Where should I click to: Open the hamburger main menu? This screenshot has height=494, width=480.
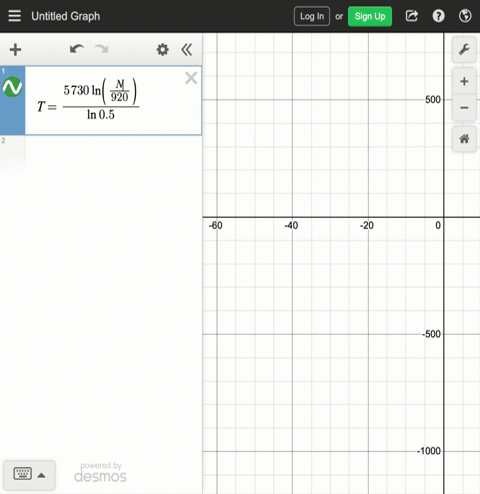(15, 16)
